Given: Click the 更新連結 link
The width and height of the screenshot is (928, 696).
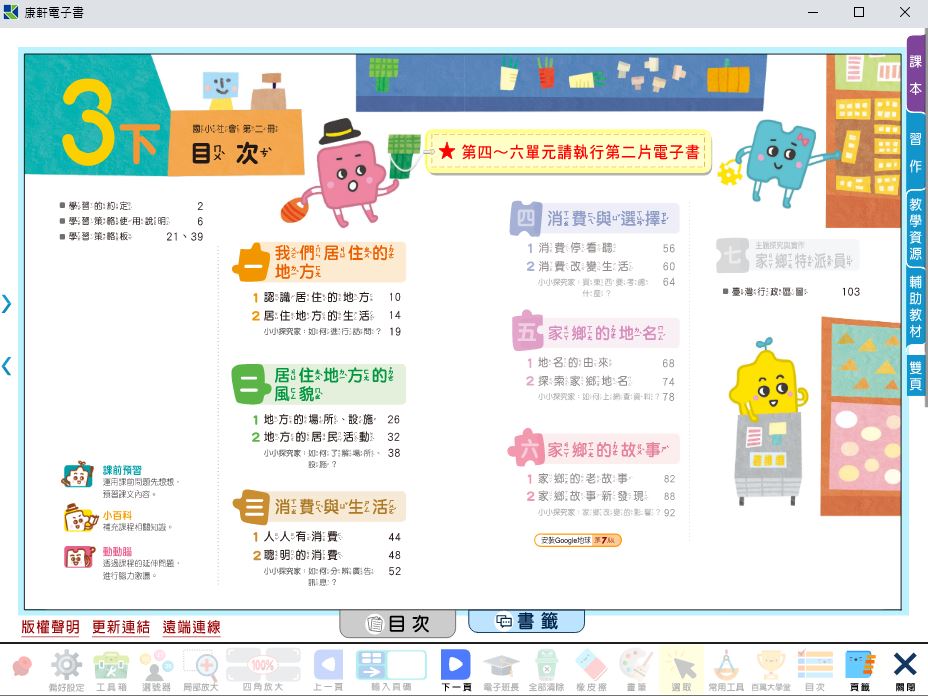Looking at the screenshot, I should [x=121, y=627].
